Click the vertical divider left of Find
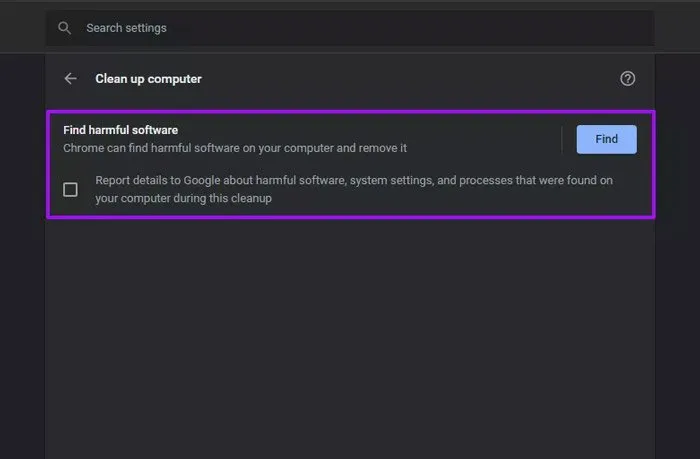Viewport: 700px width, 459px height. pyautogui.click(x=562, y=140)
